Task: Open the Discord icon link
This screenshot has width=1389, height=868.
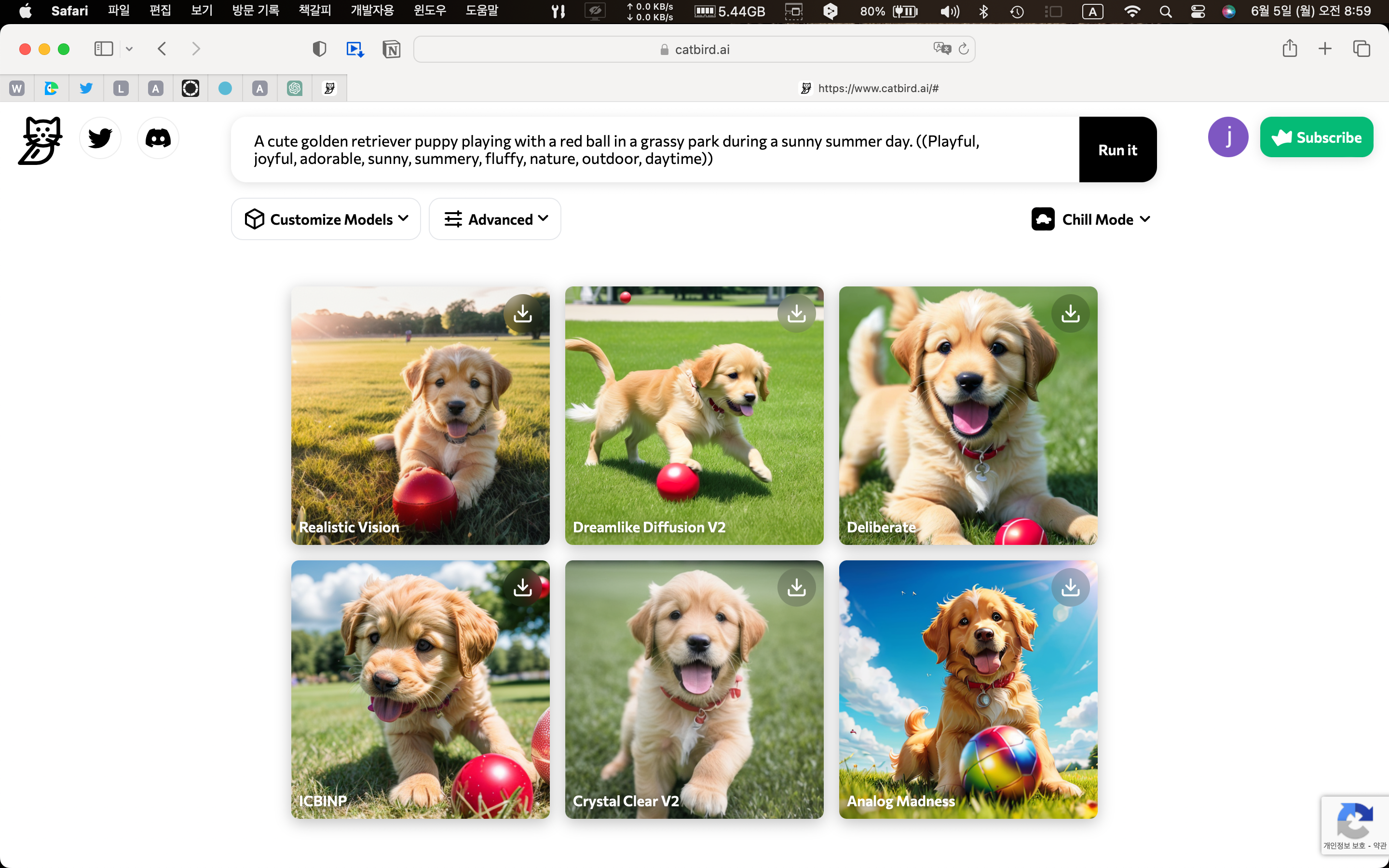Action: pos(158,138)
